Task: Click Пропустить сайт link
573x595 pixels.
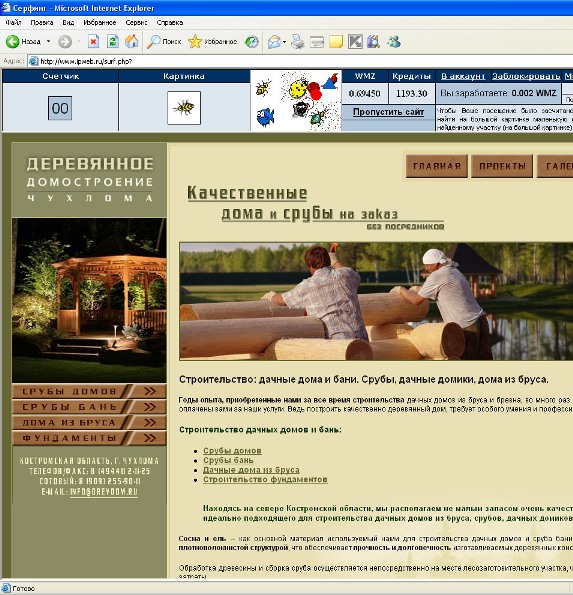Action: (x=388, y=112)
